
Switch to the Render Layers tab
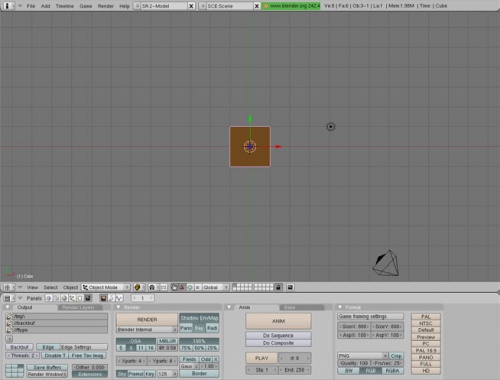point(79,307)
